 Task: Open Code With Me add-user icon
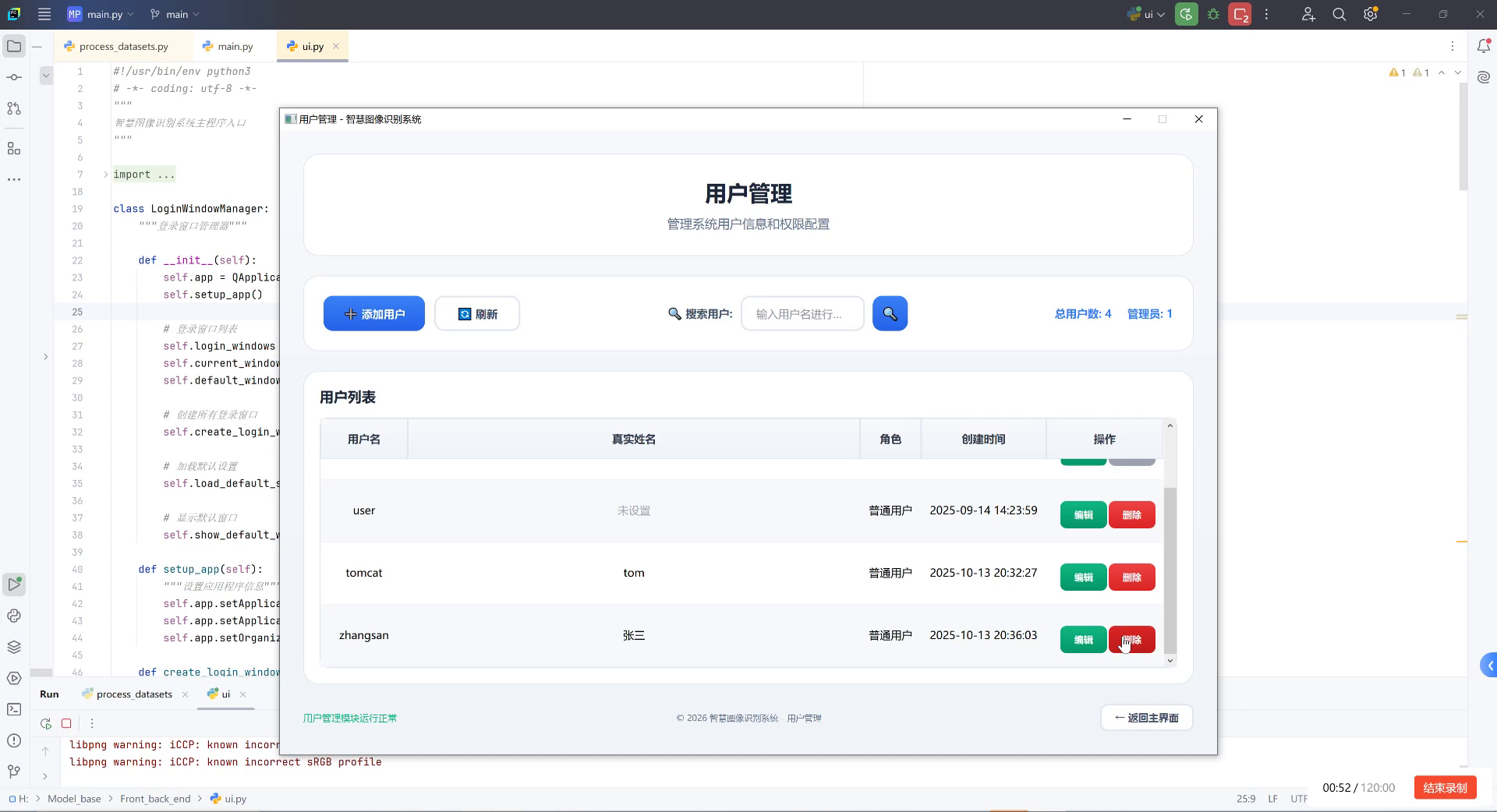(1308, 14)
